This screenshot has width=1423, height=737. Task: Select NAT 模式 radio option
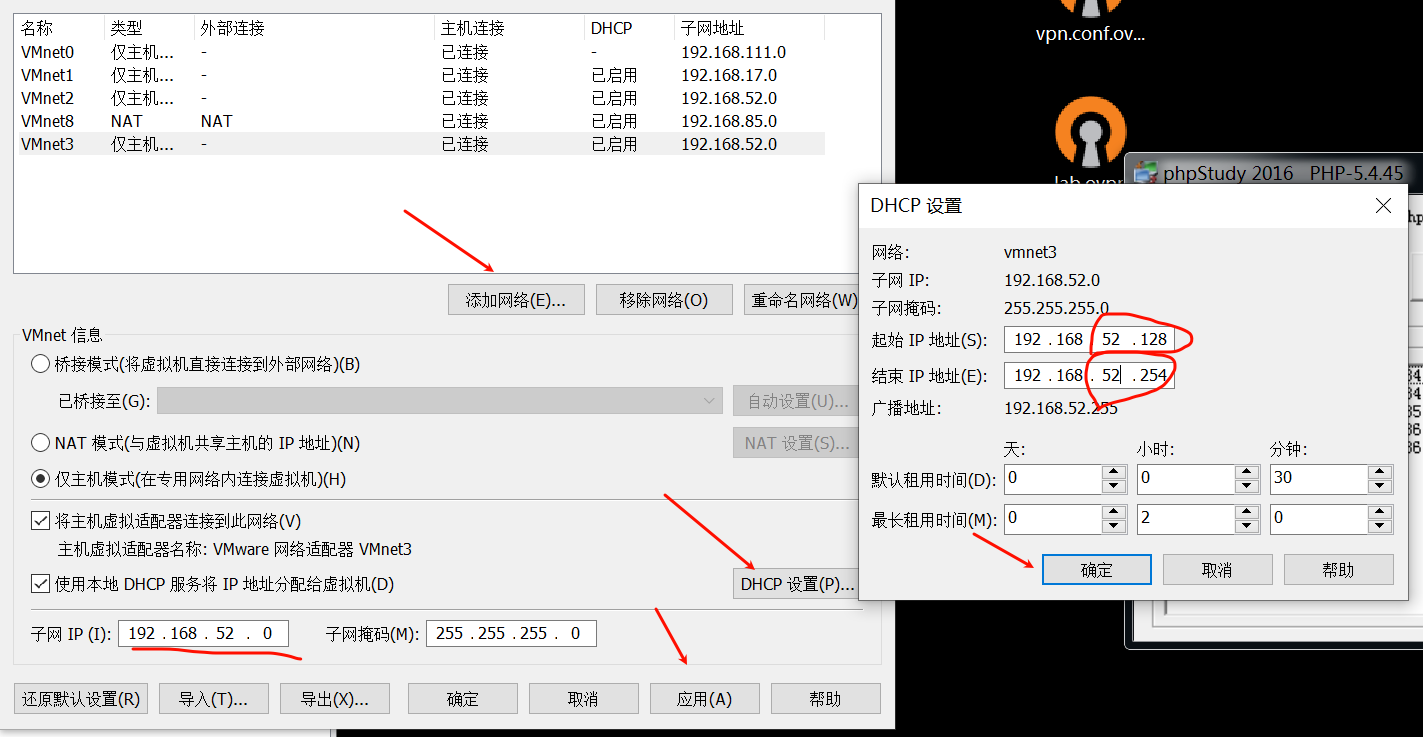click(x=41, y=442)
